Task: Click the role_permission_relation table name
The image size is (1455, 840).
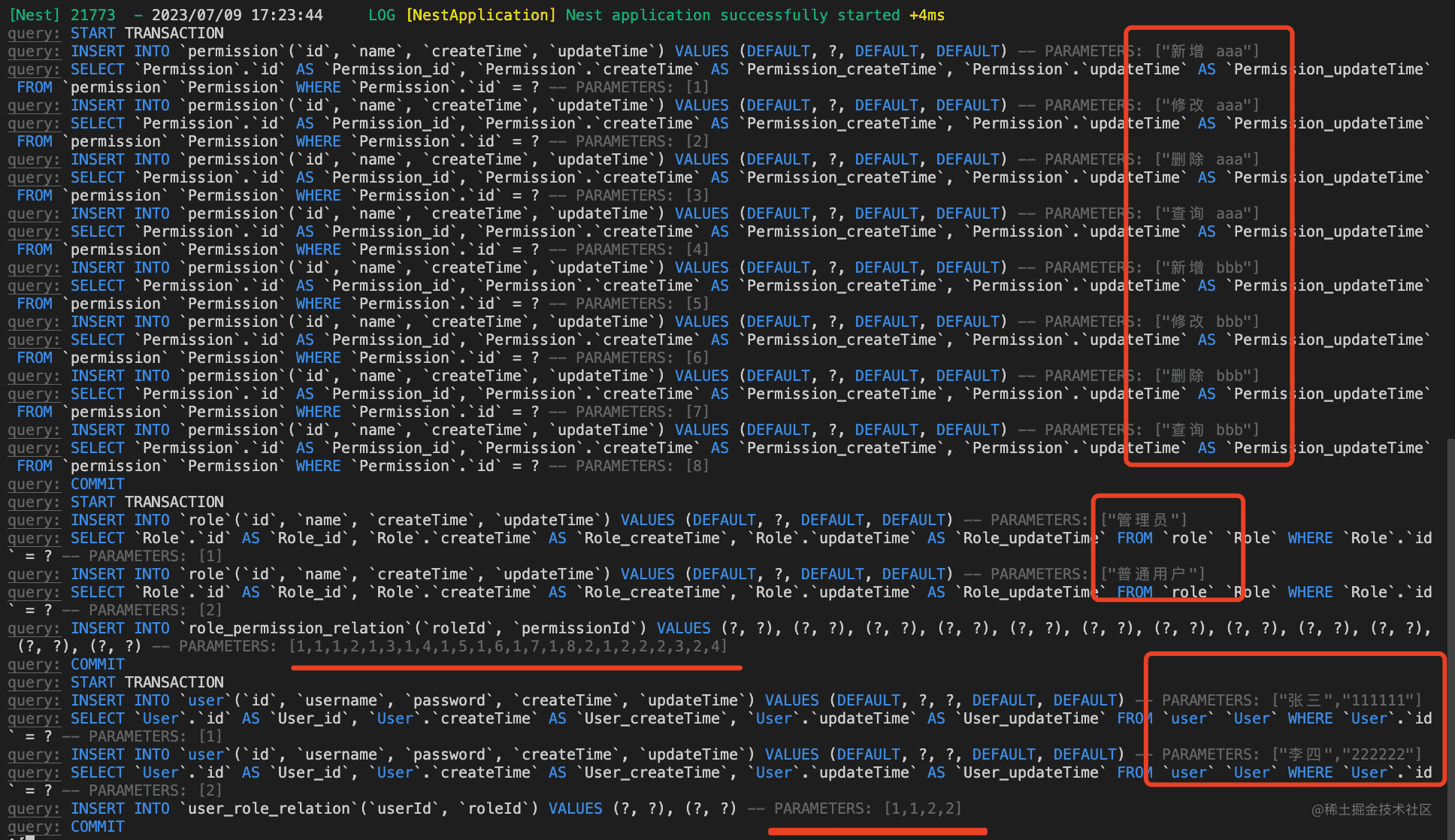Action: tap(296, 628)
